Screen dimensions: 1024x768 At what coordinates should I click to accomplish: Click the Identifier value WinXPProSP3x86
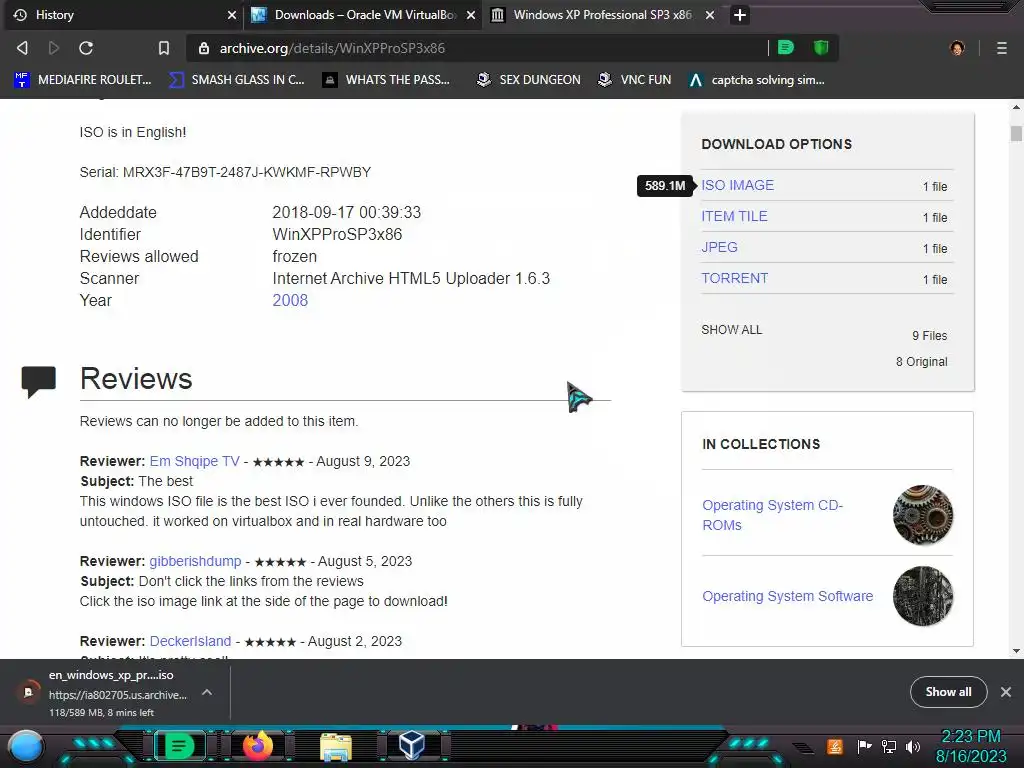[337, 234]
